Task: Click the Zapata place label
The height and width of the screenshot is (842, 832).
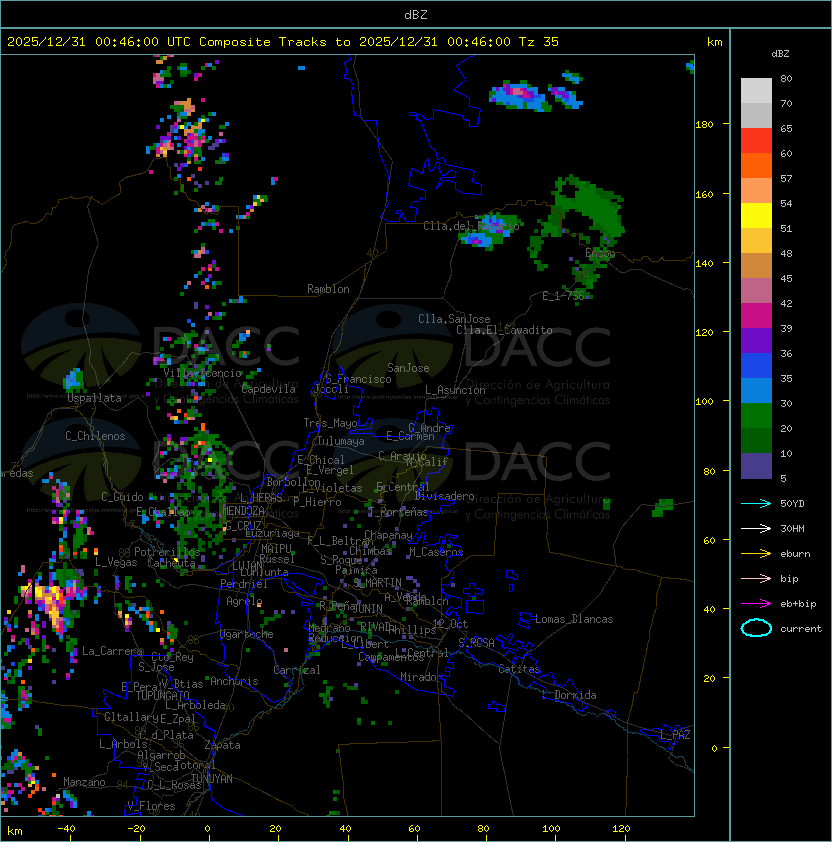Action: click(222, 745)
